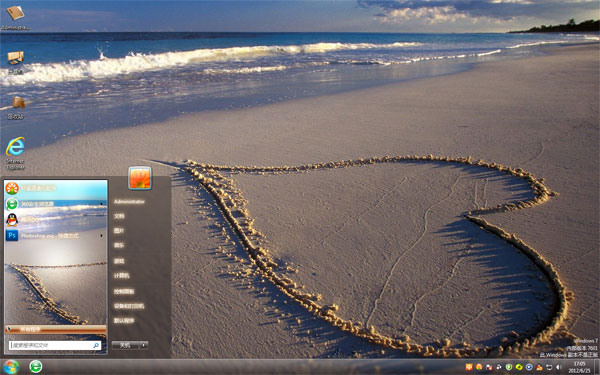Expand 360 browser jump list arrow
Image resolution: width=600 pixels, height=375 pixels.
(x=101, y=204)
